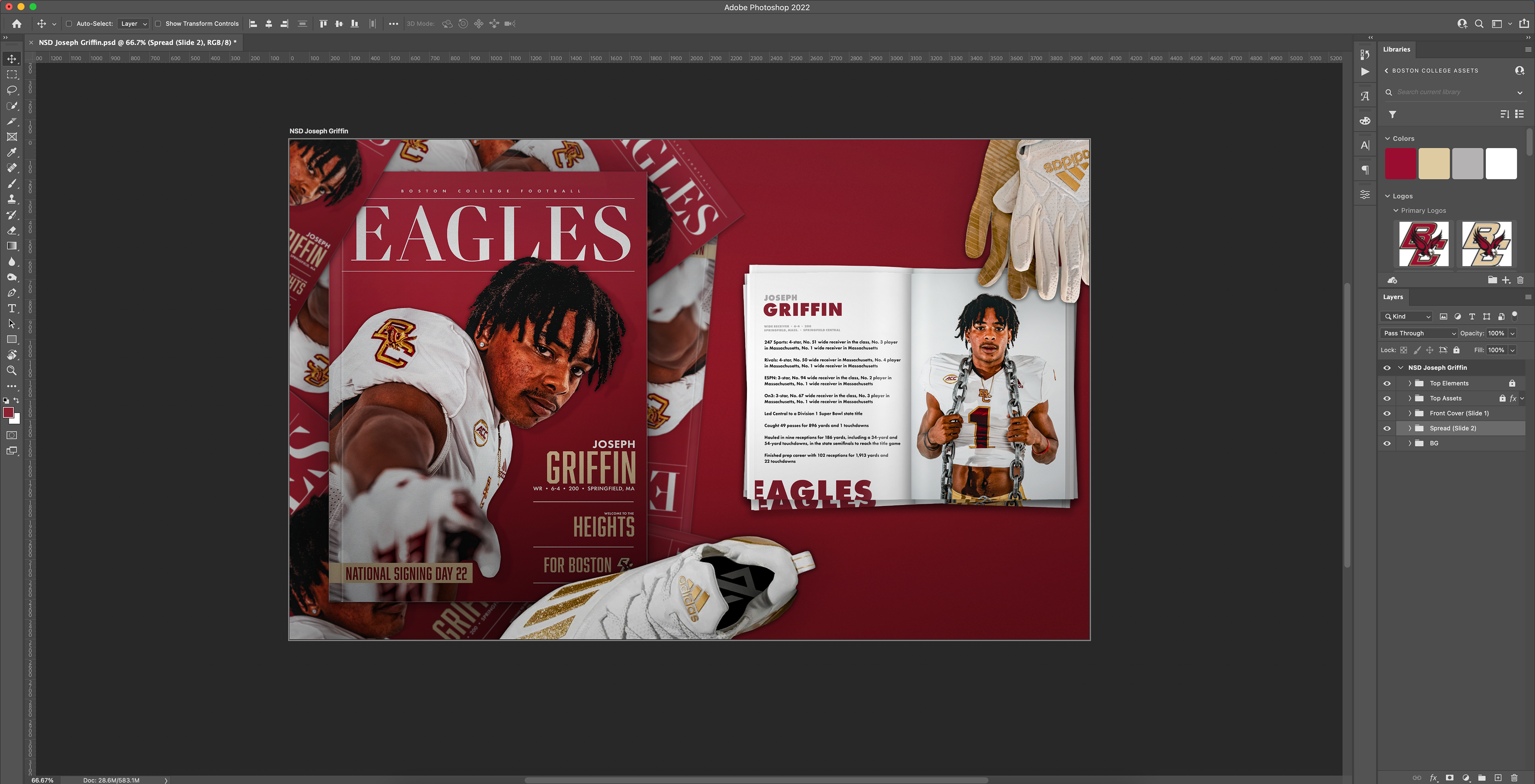Image resolution: width=1535 pixels, height=784 pixels.
Task: Select the Zoom tool
Action: [12, 370]
